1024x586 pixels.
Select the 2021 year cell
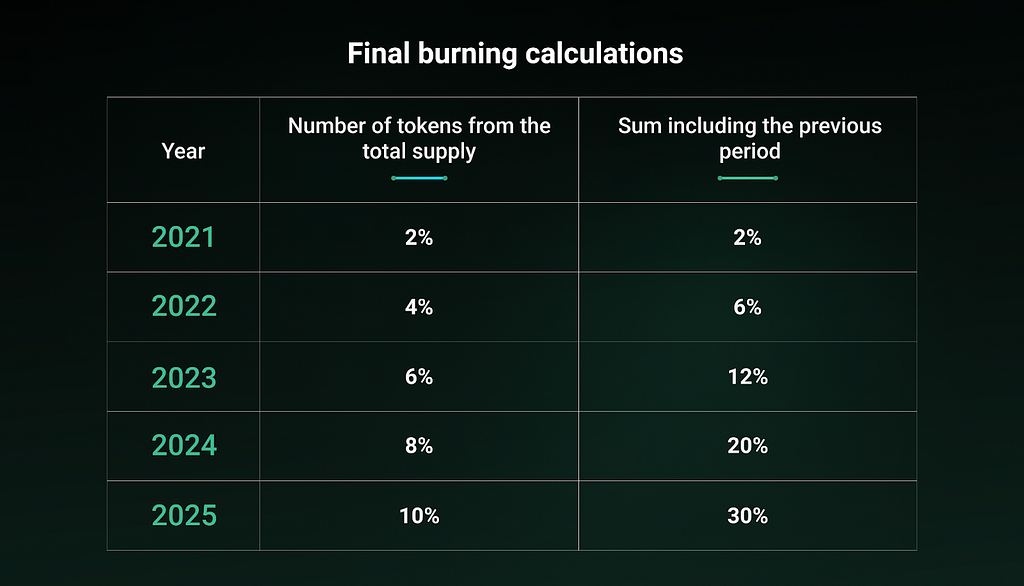click(183, 237)
